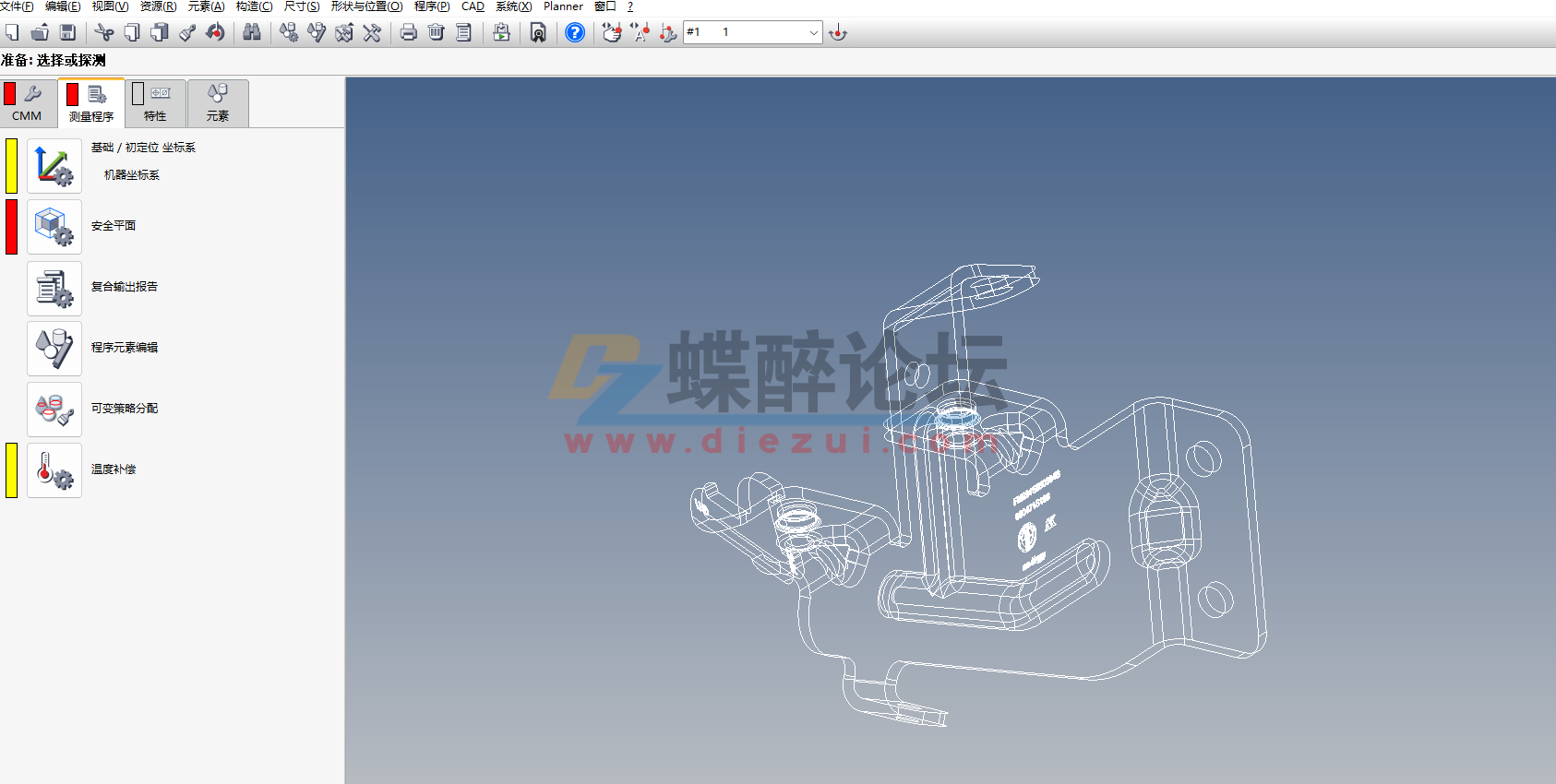Click the 复合输出报告 label

click(125, 287)
